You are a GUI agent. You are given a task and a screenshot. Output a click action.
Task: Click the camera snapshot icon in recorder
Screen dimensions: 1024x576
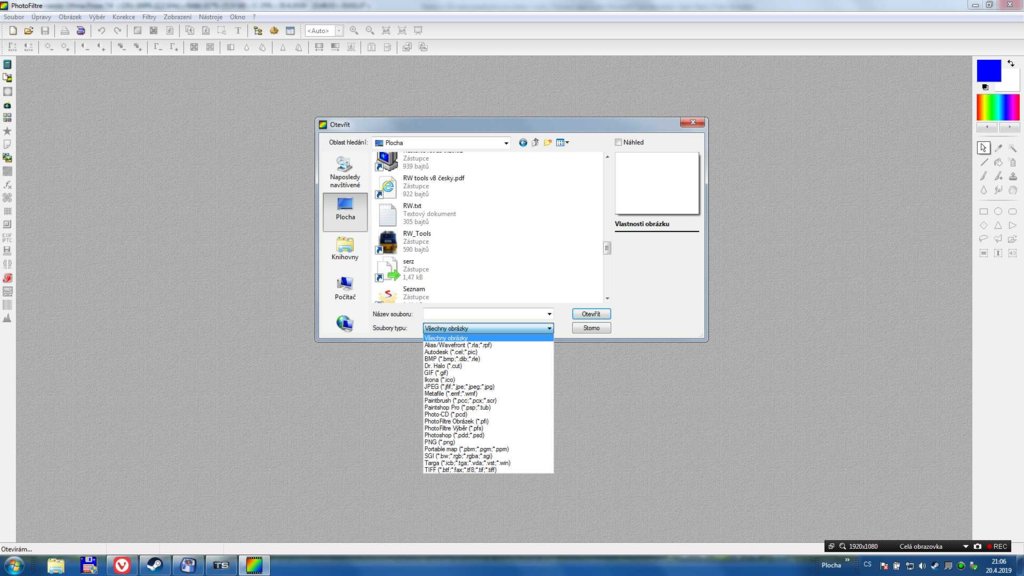[x=978, y=547]
